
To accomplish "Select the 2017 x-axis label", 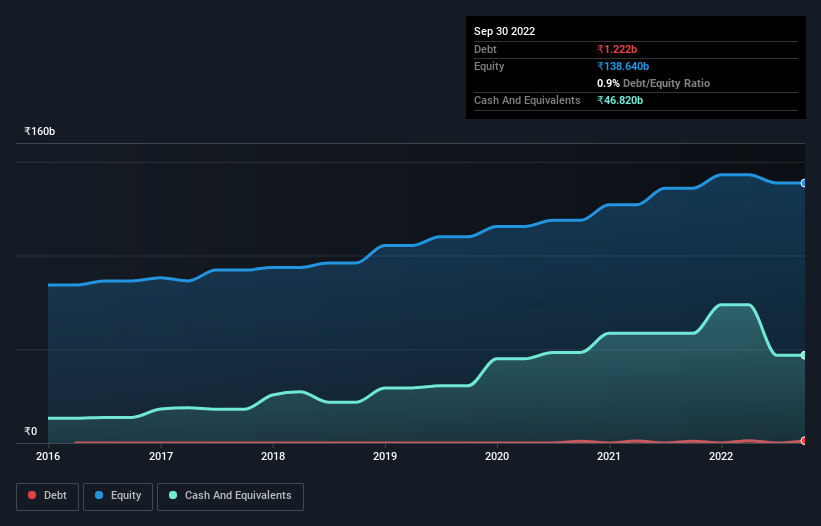I will point(161,456).
